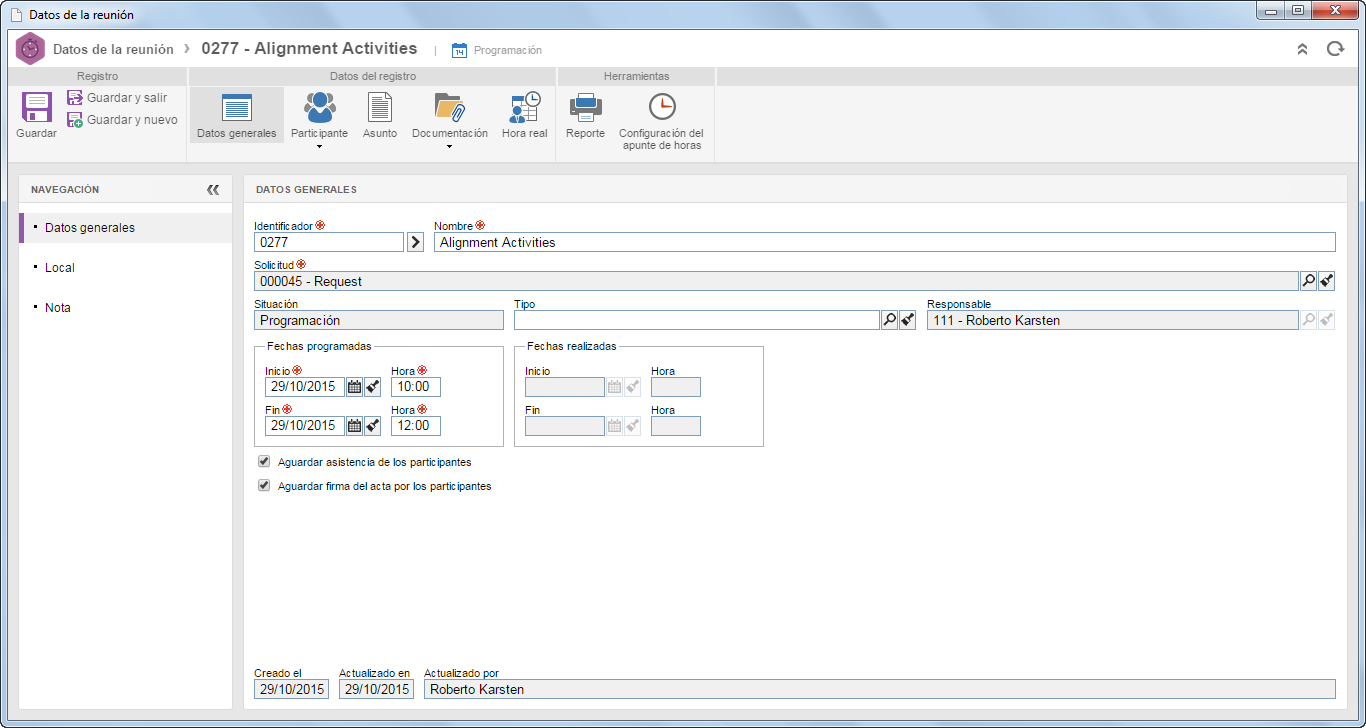
Task: Open the Asunto document icon
Action: click(x=380, y=107)
